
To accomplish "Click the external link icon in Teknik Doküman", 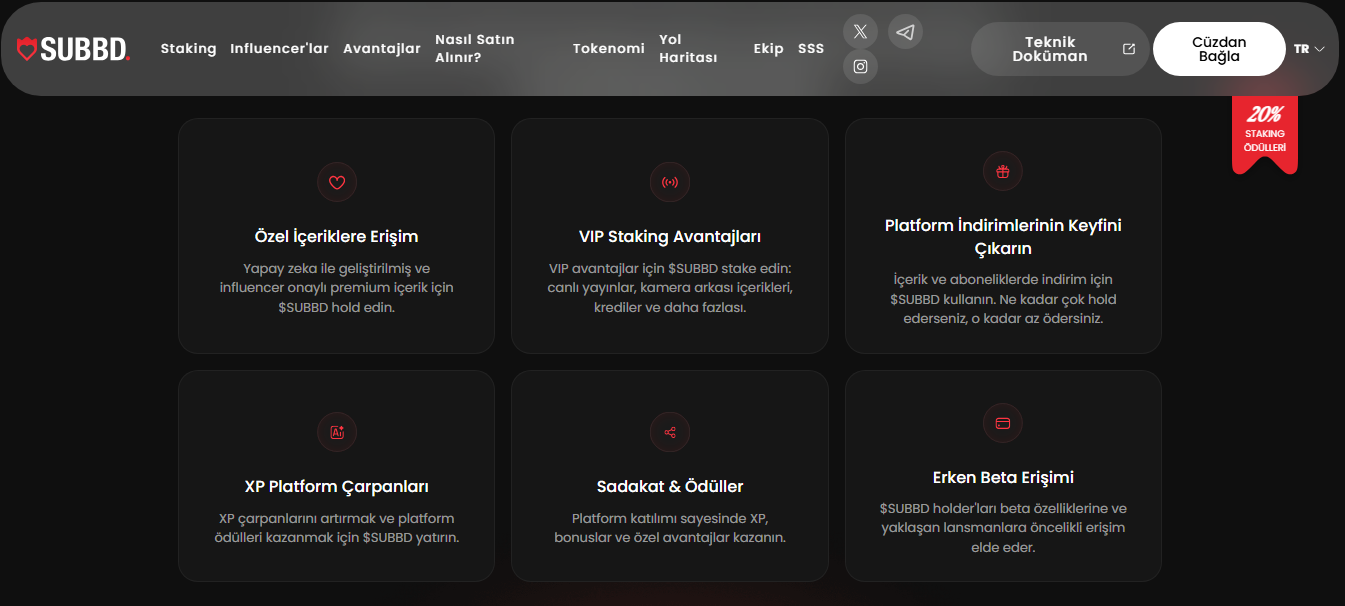I will [x=1129, y=49].
